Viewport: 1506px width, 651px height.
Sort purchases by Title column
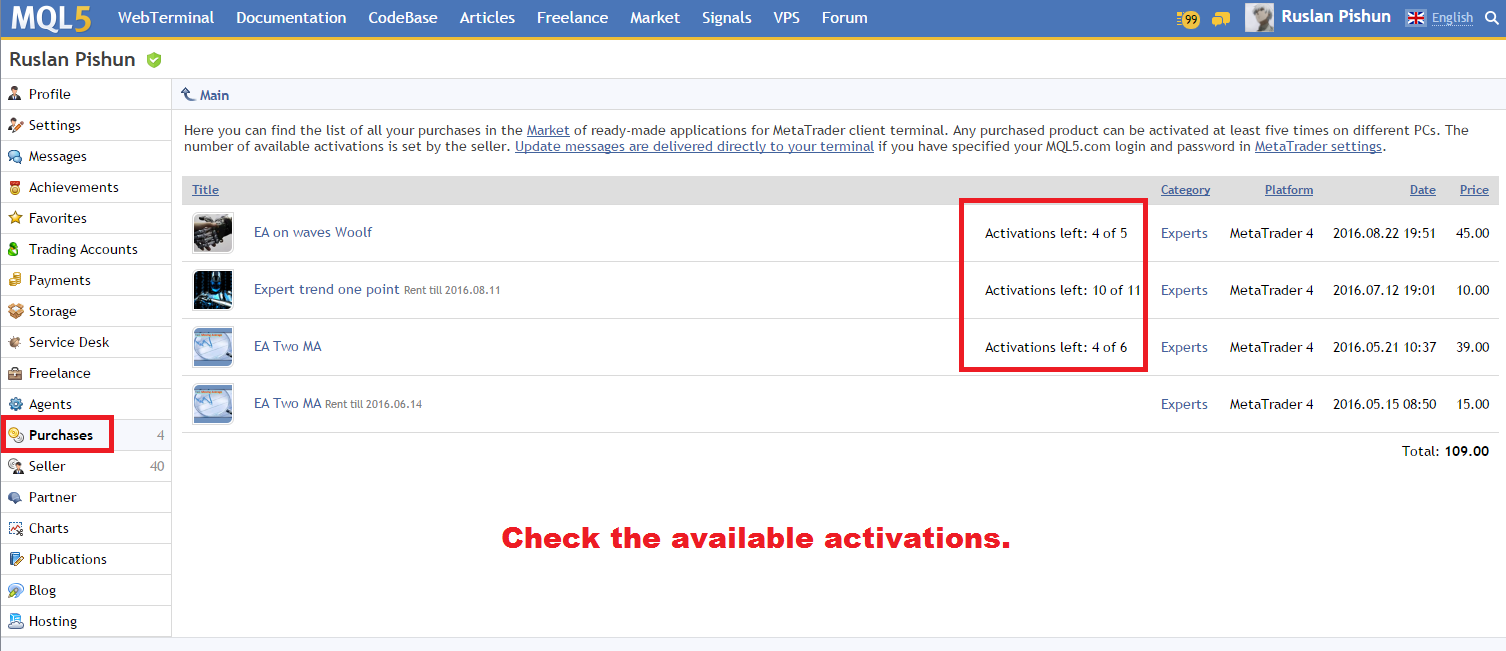(205, 190)
